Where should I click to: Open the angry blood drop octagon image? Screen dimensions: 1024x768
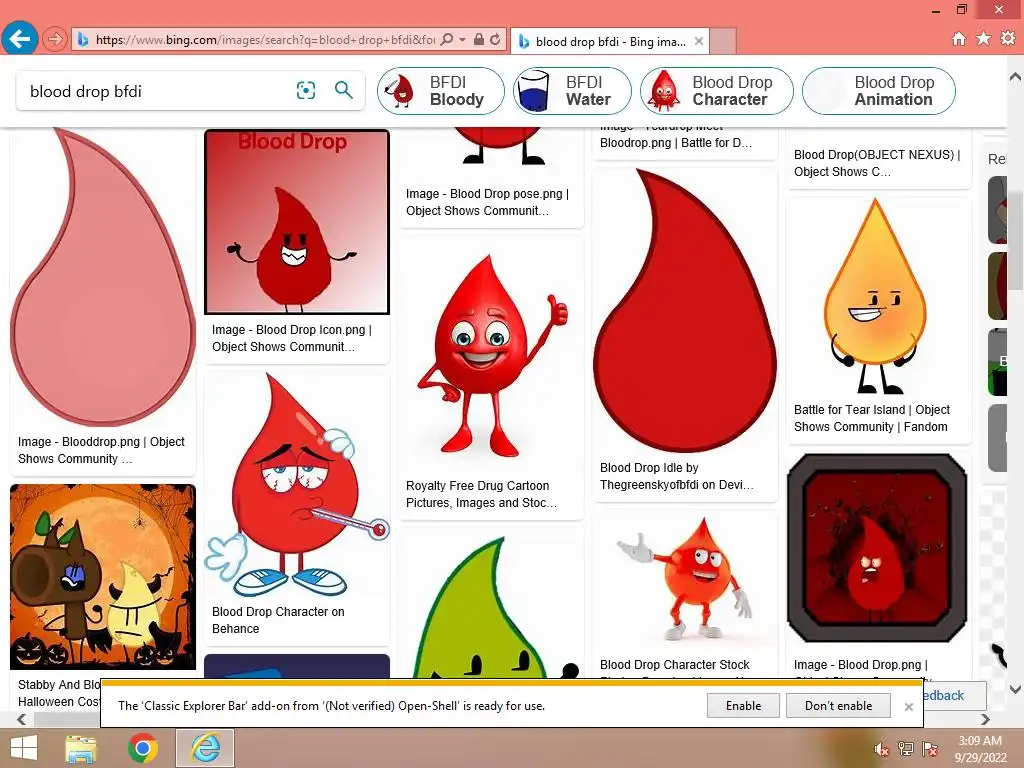[x=877, y=548]
